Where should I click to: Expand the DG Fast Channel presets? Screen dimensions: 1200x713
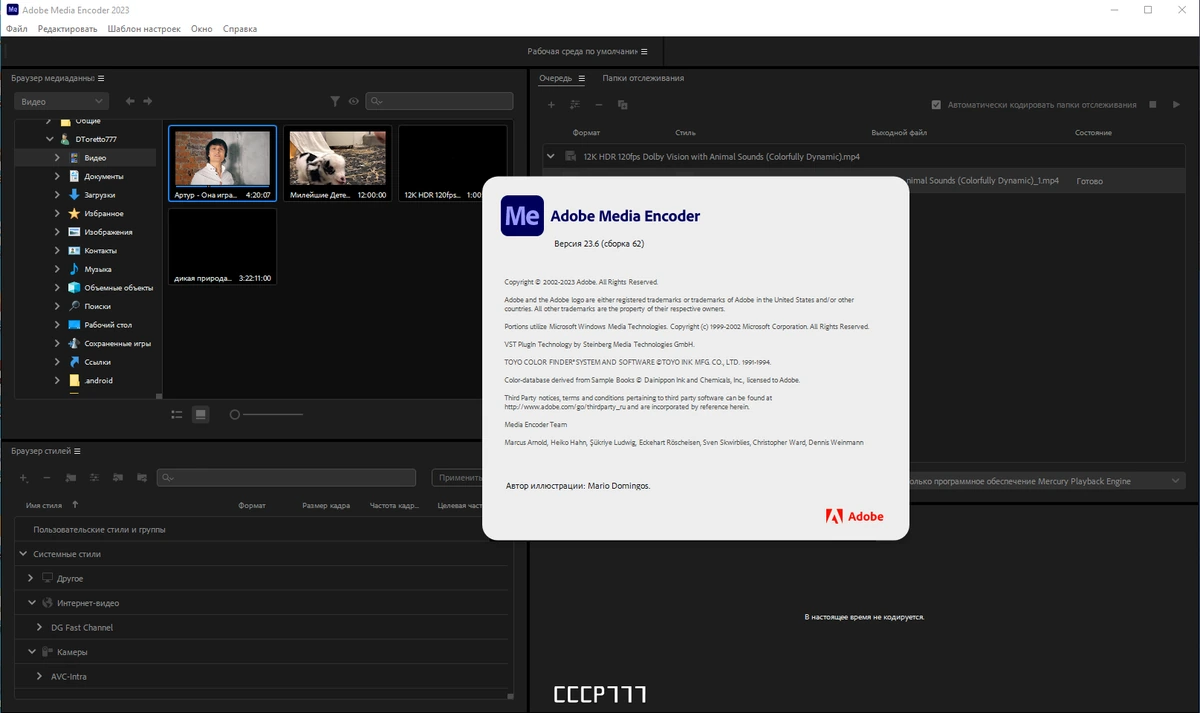40,628
